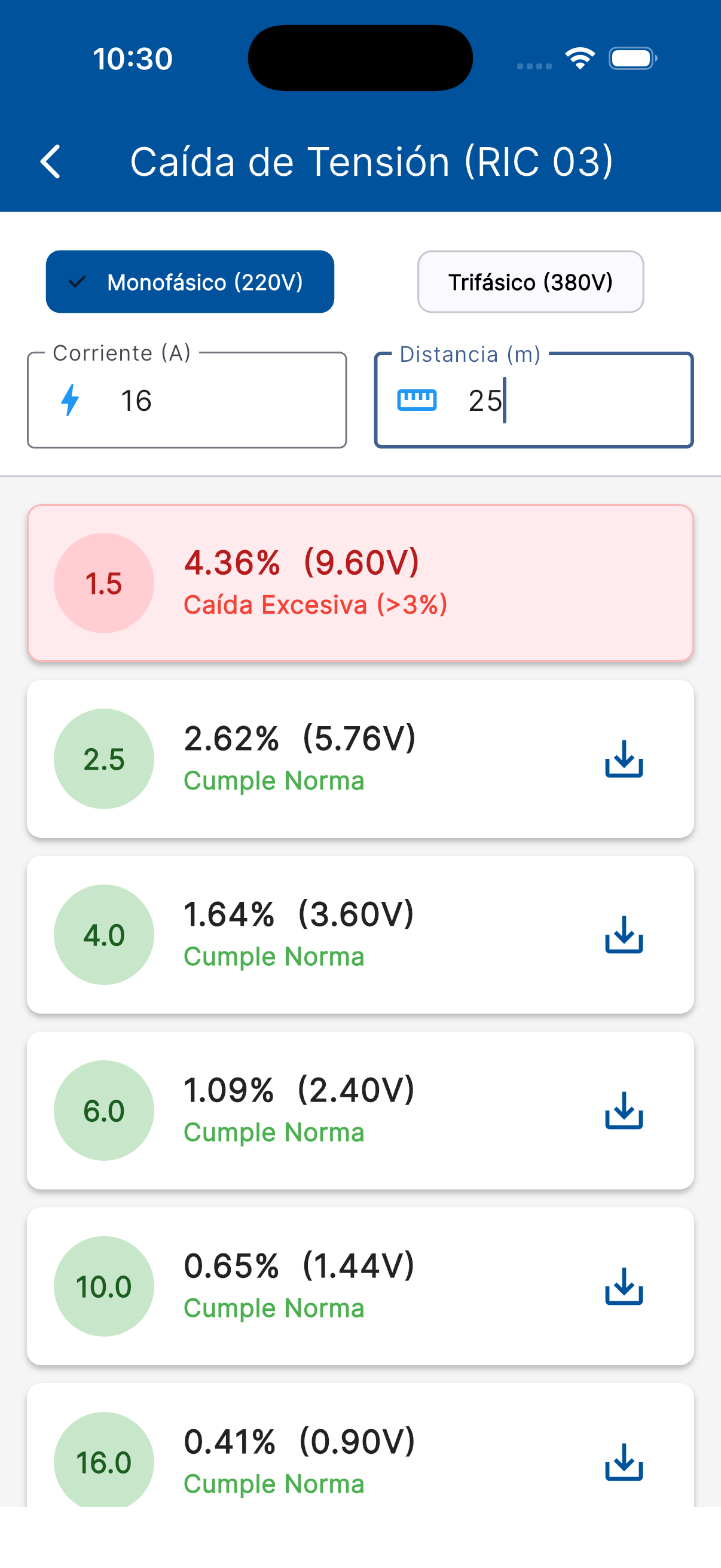
Task: Click the ruler distance icon
Action: 417,401
